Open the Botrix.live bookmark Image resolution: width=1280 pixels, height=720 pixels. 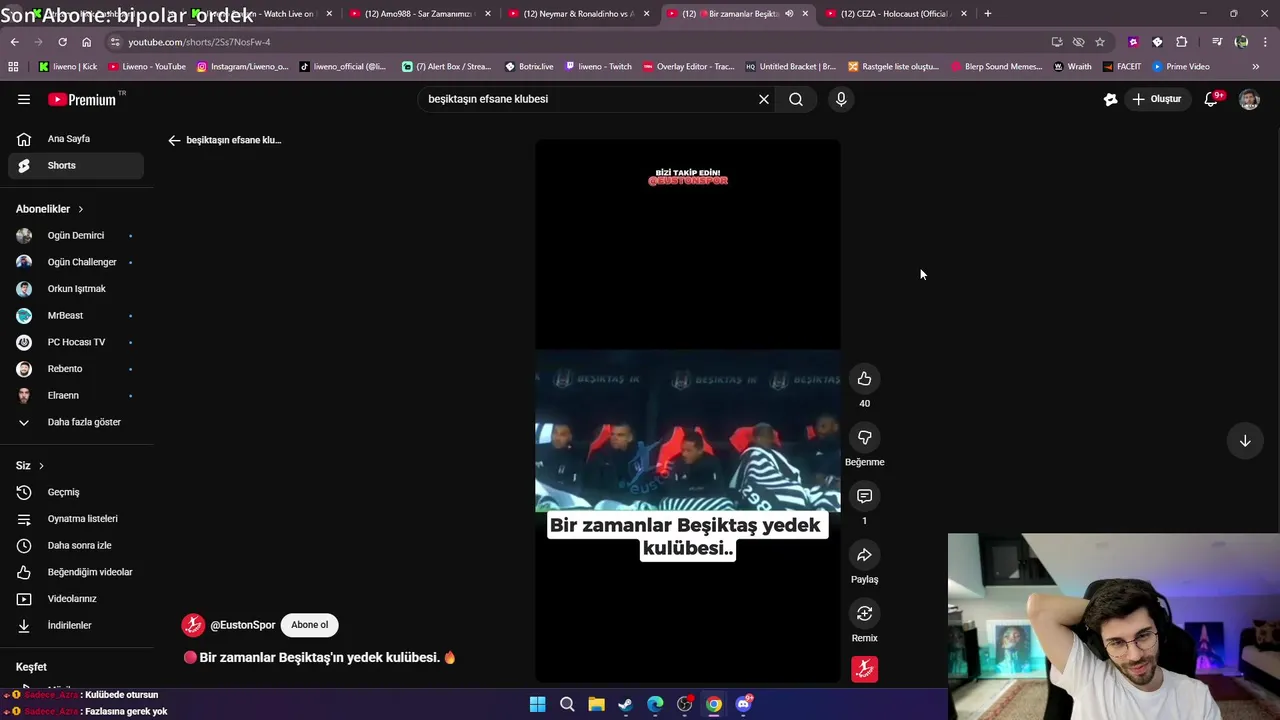click(529, 67)
